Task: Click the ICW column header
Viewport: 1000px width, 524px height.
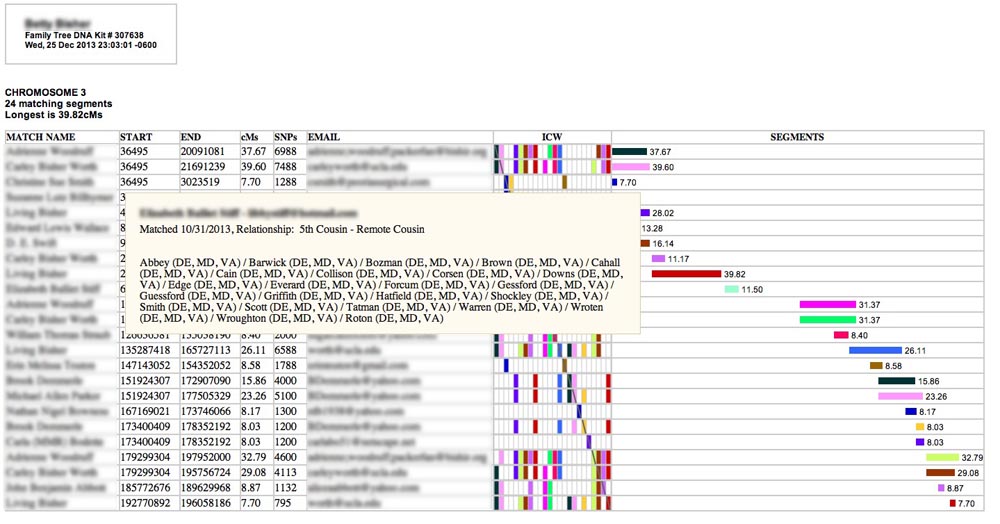Action: (552, 137)
